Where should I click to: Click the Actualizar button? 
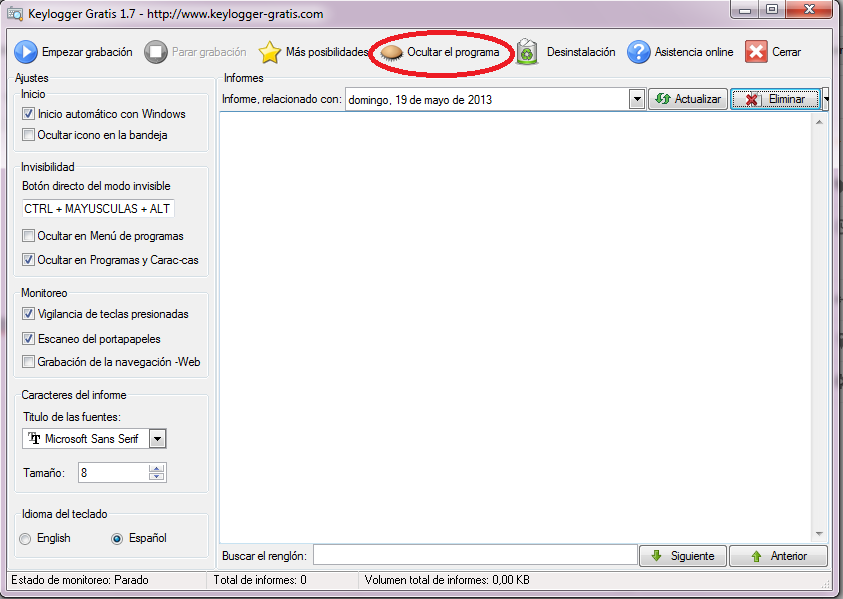[688, 99]
